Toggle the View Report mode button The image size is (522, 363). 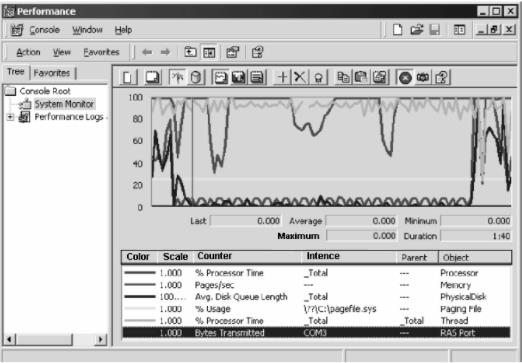point(257,77)
